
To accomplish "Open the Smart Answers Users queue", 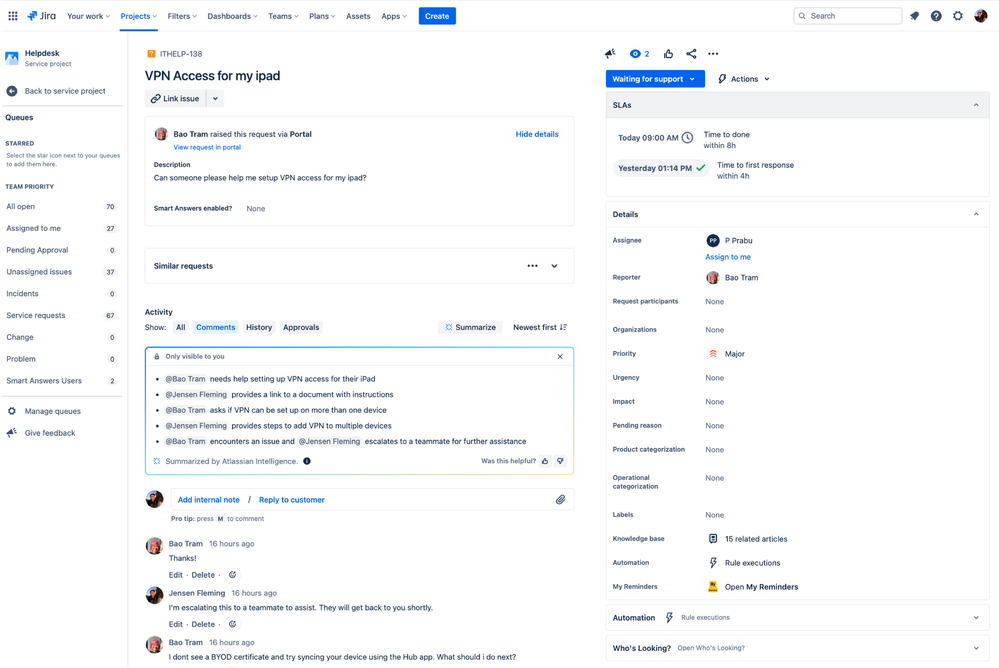I will tap(61, 381).
